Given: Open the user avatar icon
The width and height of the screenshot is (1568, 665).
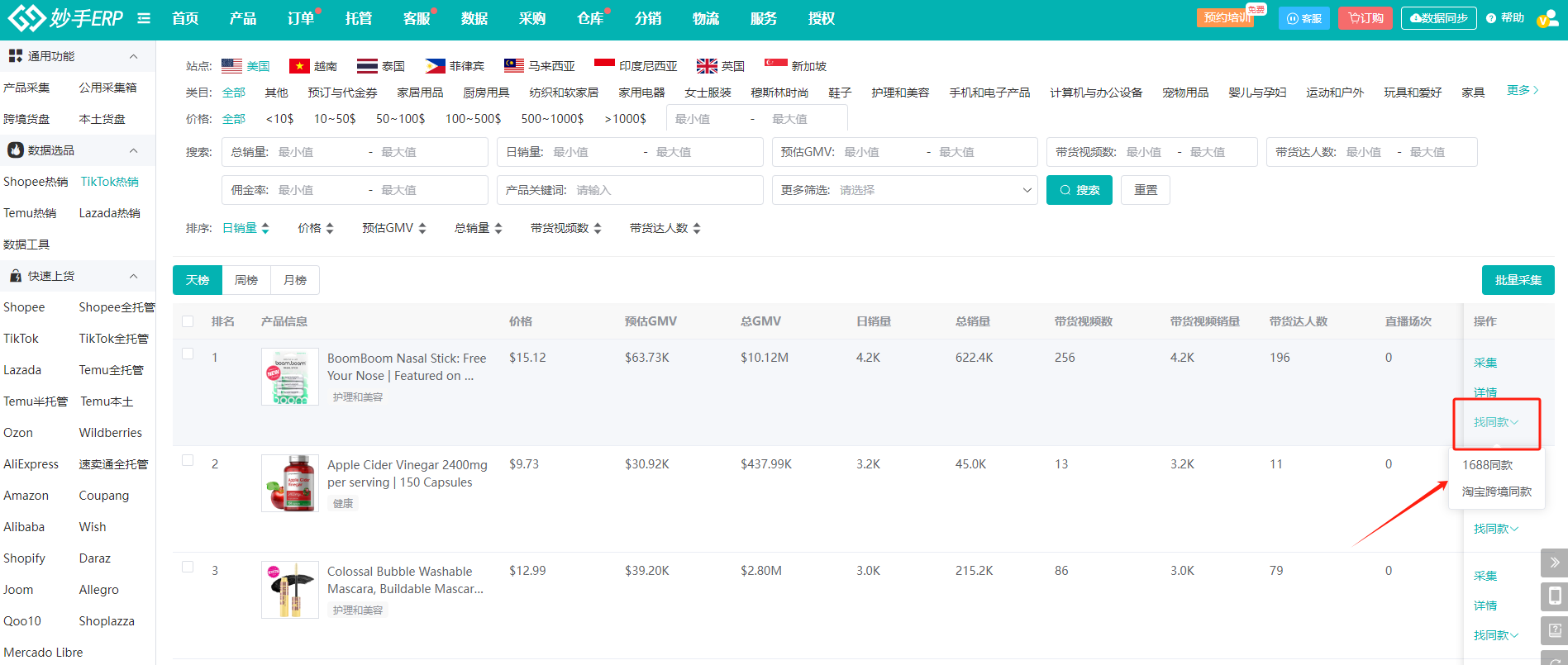Looking at the screenshot, I should 1547,18.
